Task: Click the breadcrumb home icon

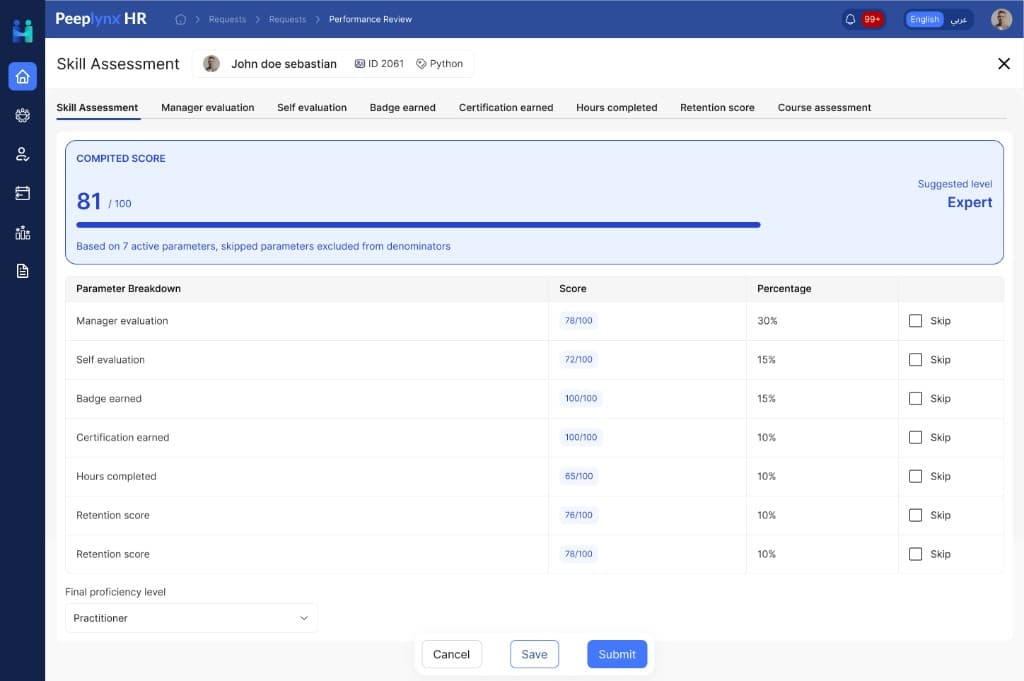Action: coord(181,20)
